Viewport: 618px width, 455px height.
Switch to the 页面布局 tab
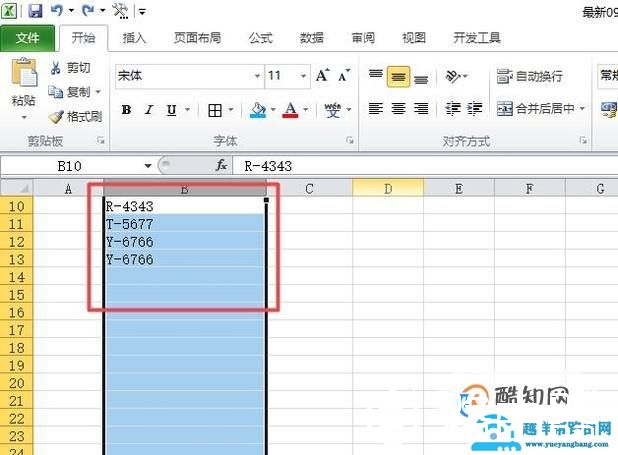197,38
